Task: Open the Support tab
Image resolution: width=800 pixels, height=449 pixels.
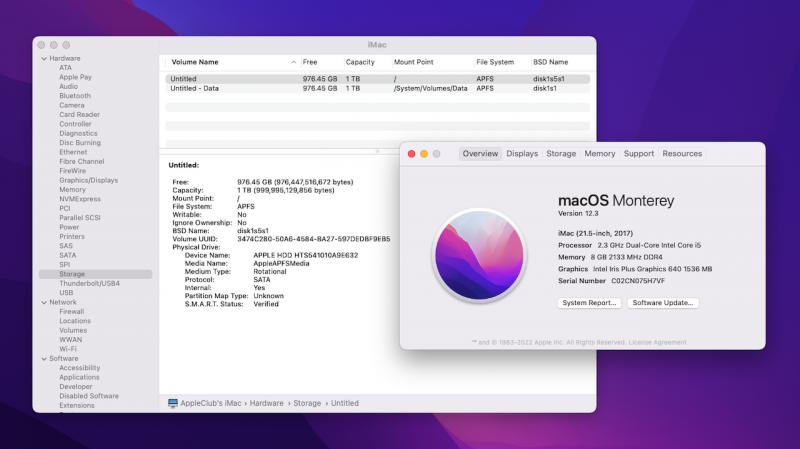Action: coord(638,154)
